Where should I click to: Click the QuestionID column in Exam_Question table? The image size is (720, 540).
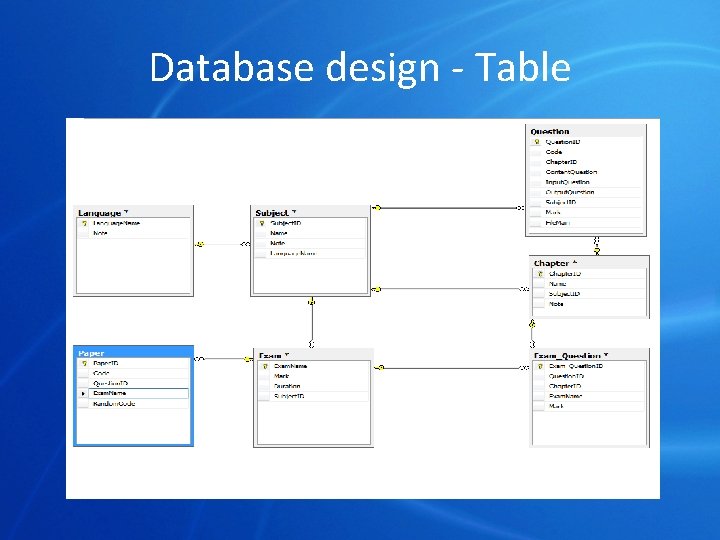pos(590,377)
